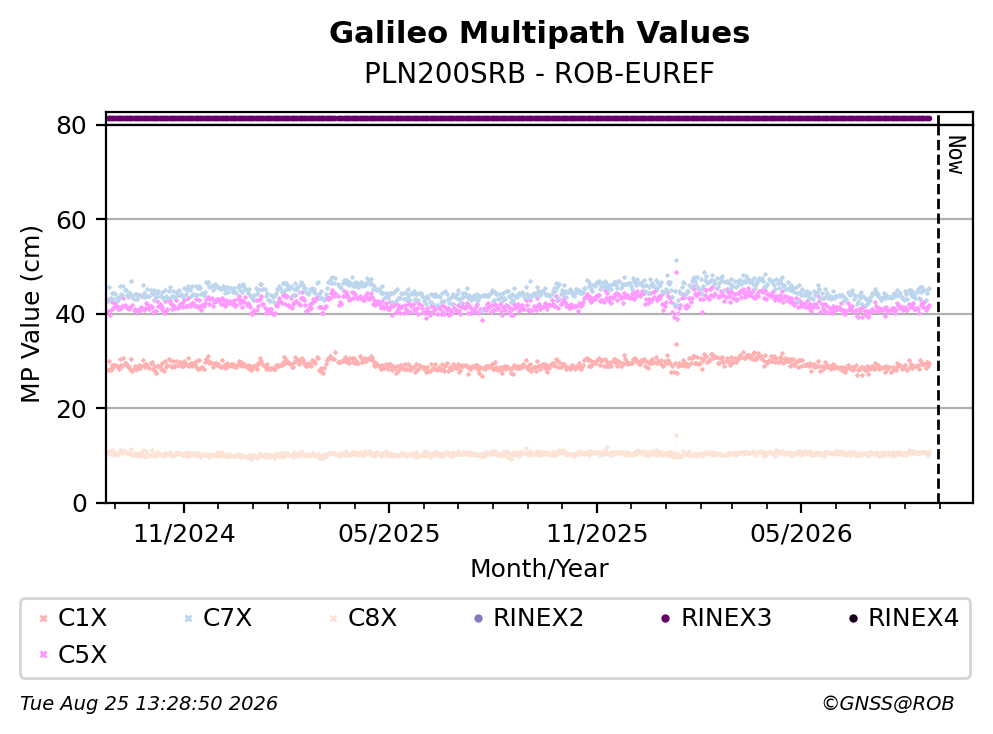Viewport: 993px width, 734px height.
Task: Click the "Now" marker label
Action: pos(955,155)
